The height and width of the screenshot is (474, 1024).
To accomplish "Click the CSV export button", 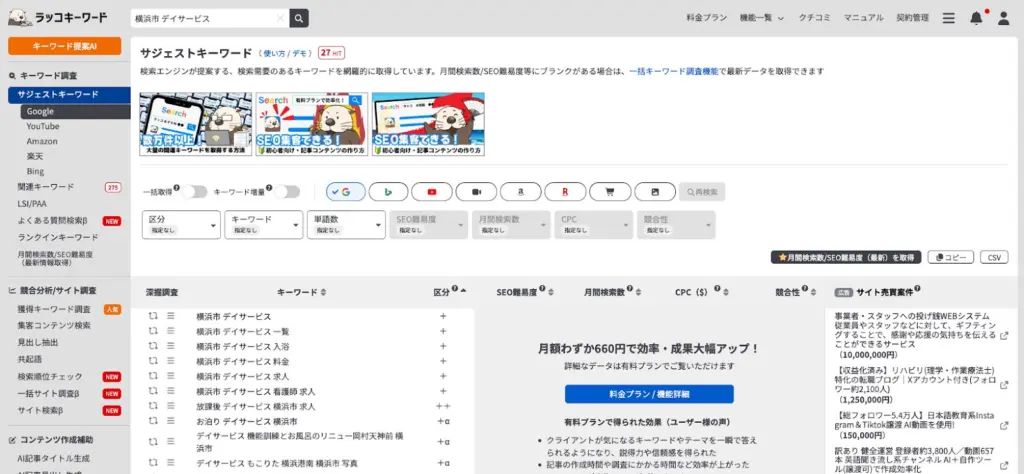I will click(994, 257).
